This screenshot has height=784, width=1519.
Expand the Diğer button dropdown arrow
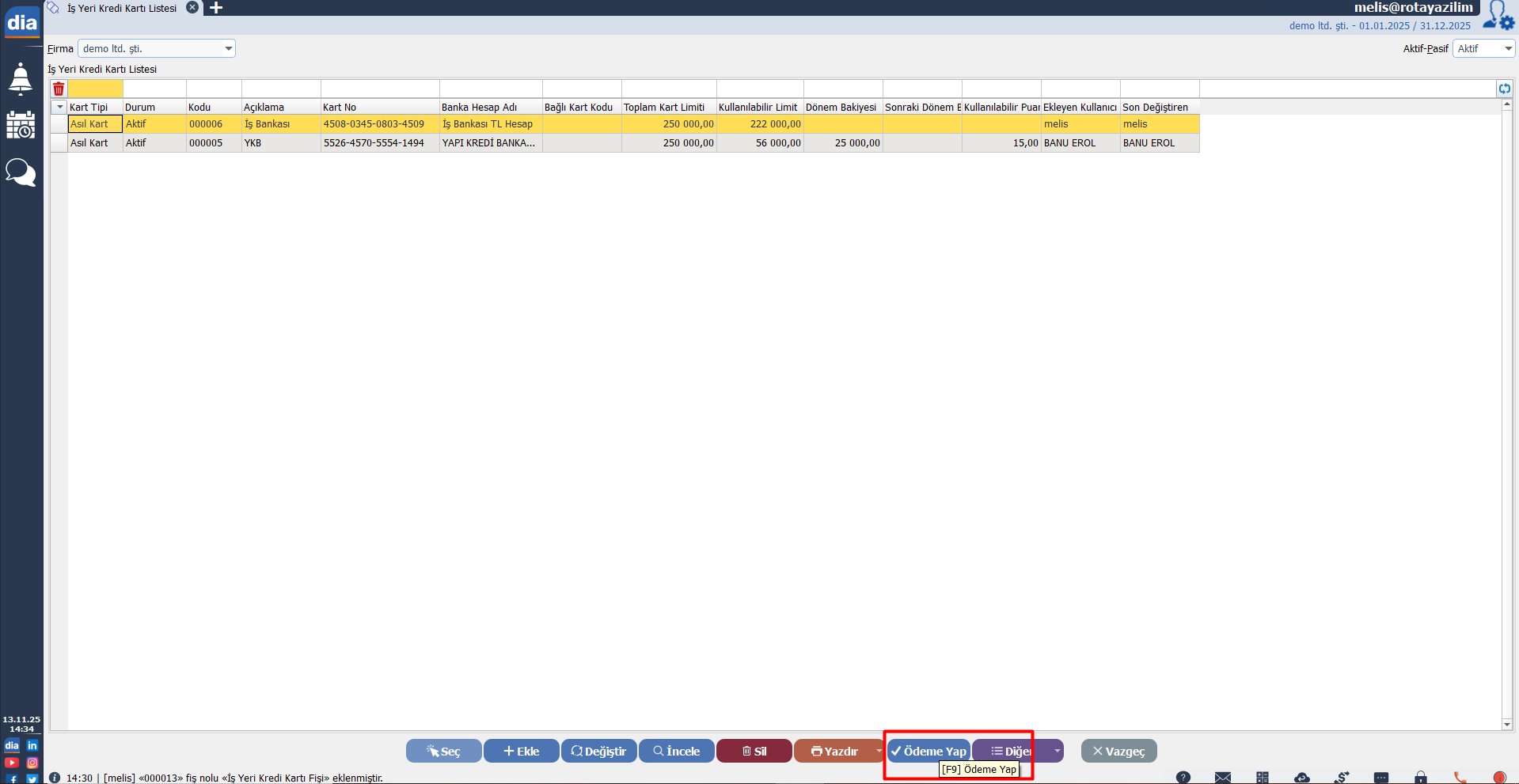coord(1057,751)
